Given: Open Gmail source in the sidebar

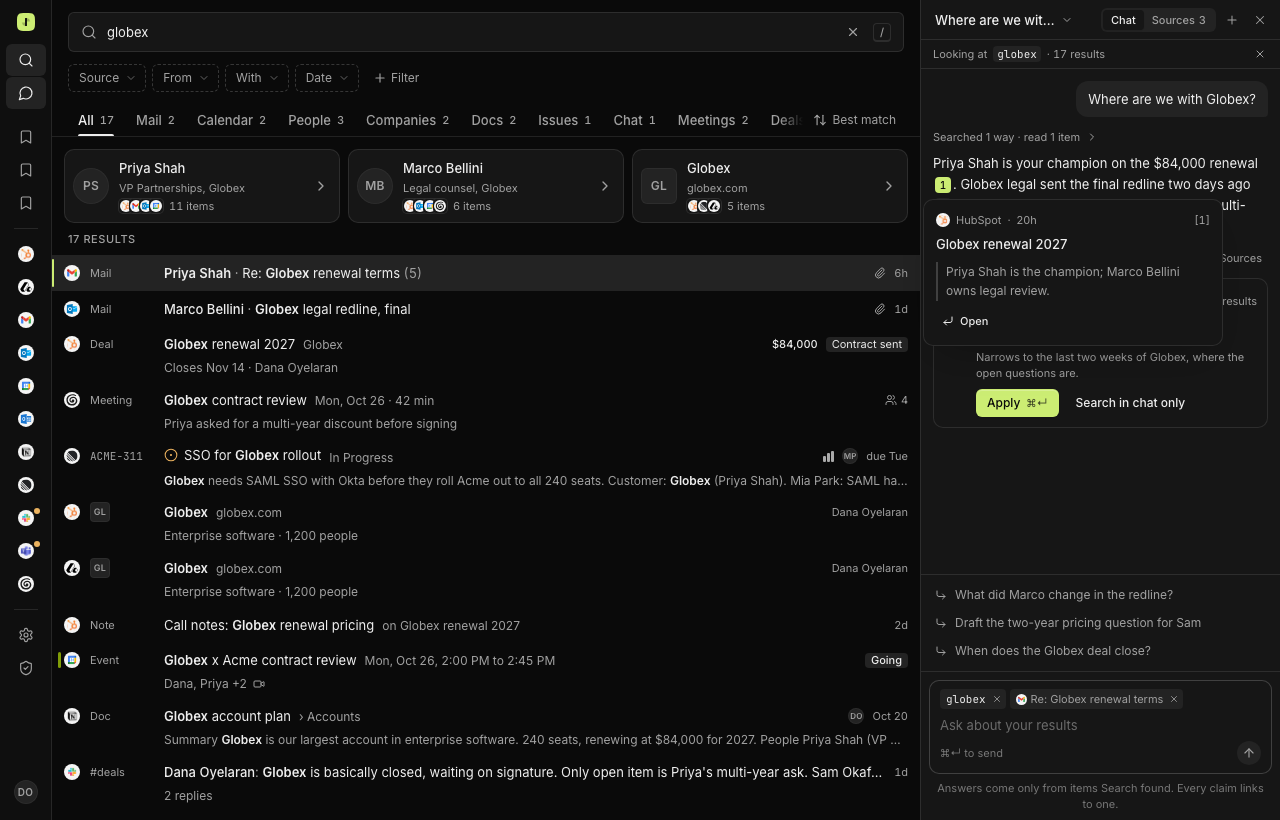Looking at the screenshot, I should 26,320.
